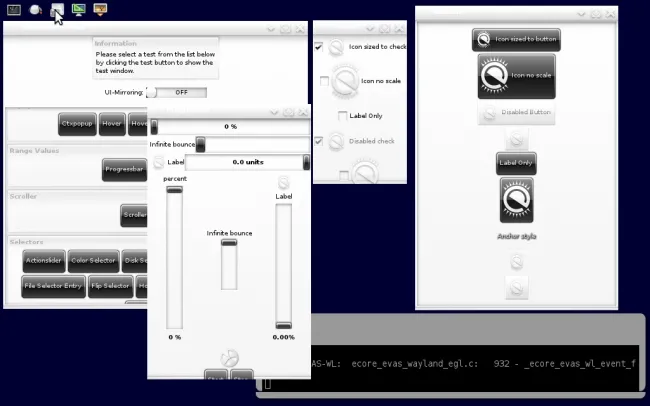
Task: Click the white ball launcher in panel
Action: tap(35, 9)
